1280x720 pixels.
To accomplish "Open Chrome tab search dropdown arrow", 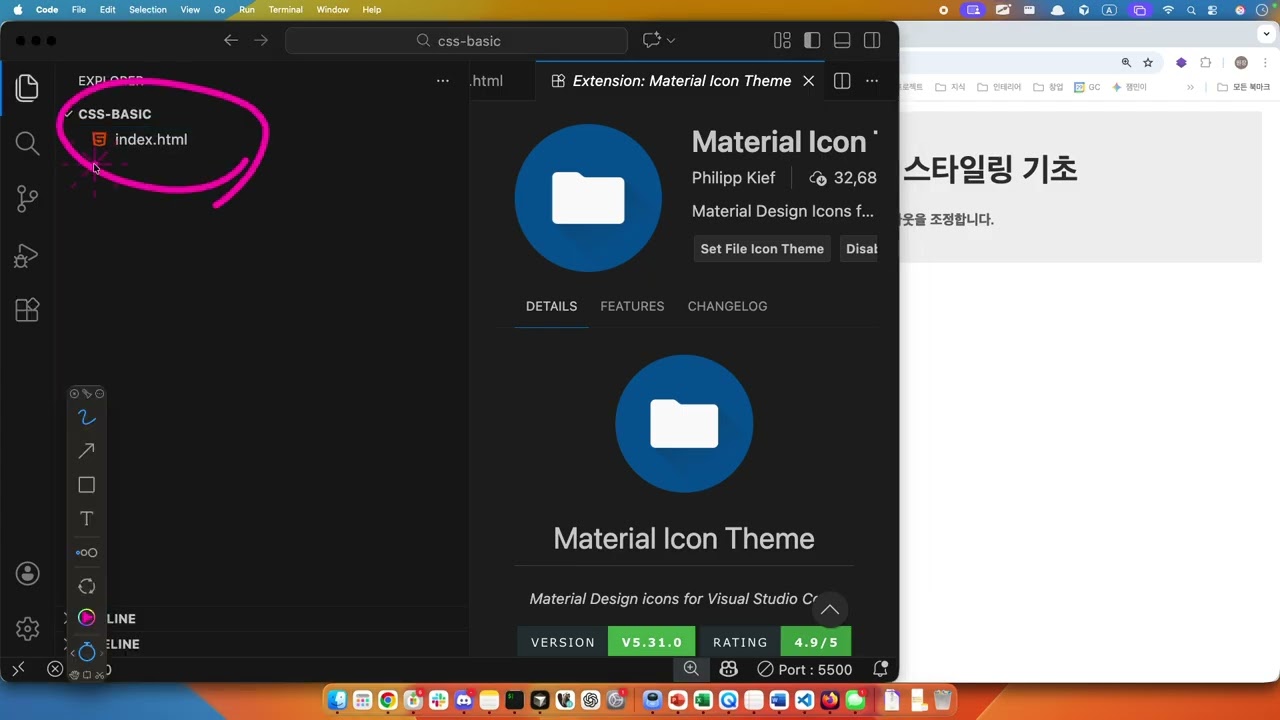I will pyautogui.click(x=1266, y=34).
